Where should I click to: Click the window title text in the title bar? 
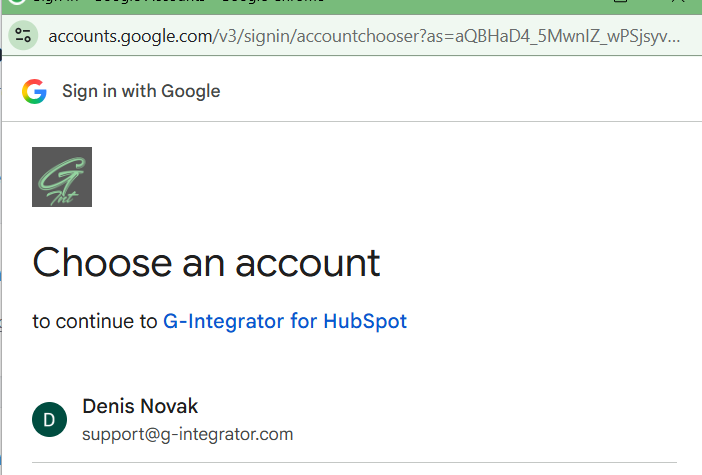pyautogui.click(x=179, y=1)
